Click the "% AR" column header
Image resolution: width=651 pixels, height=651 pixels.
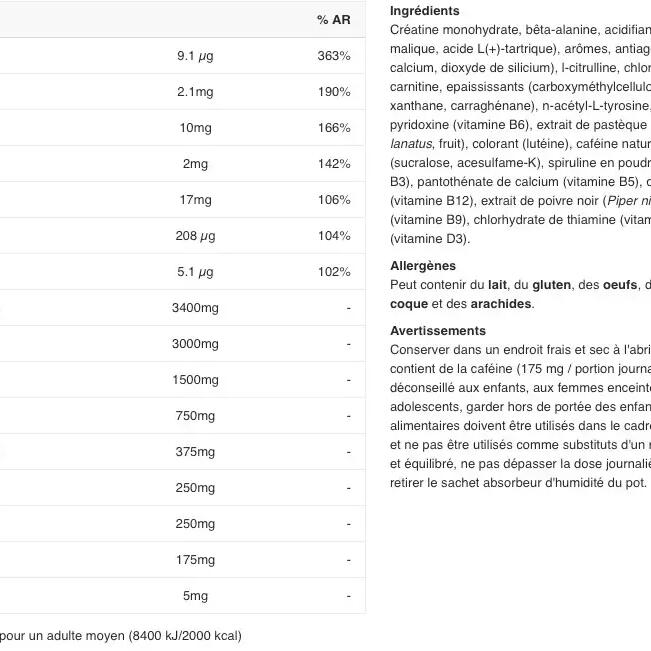[x=334, y=20]
